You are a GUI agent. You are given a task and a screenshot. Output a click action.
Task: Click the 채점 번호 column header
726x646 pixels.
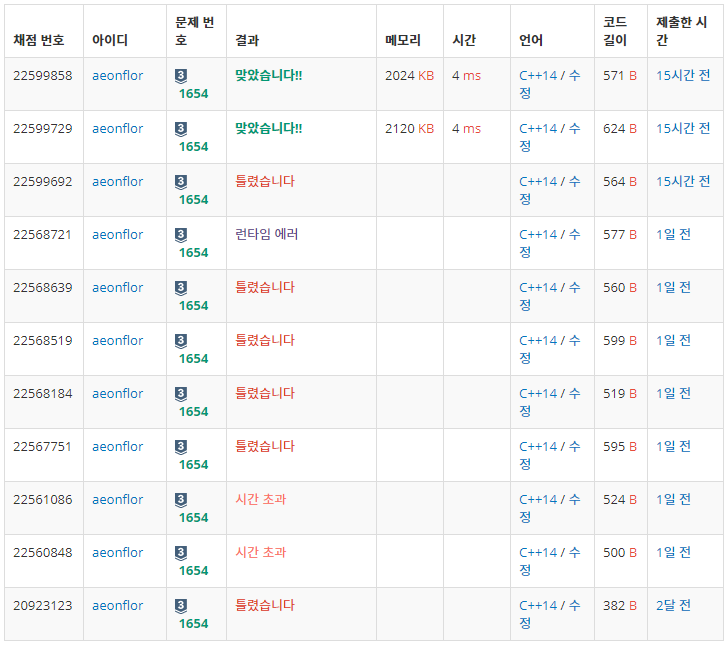pyautogui.click(x=38, y=40)
